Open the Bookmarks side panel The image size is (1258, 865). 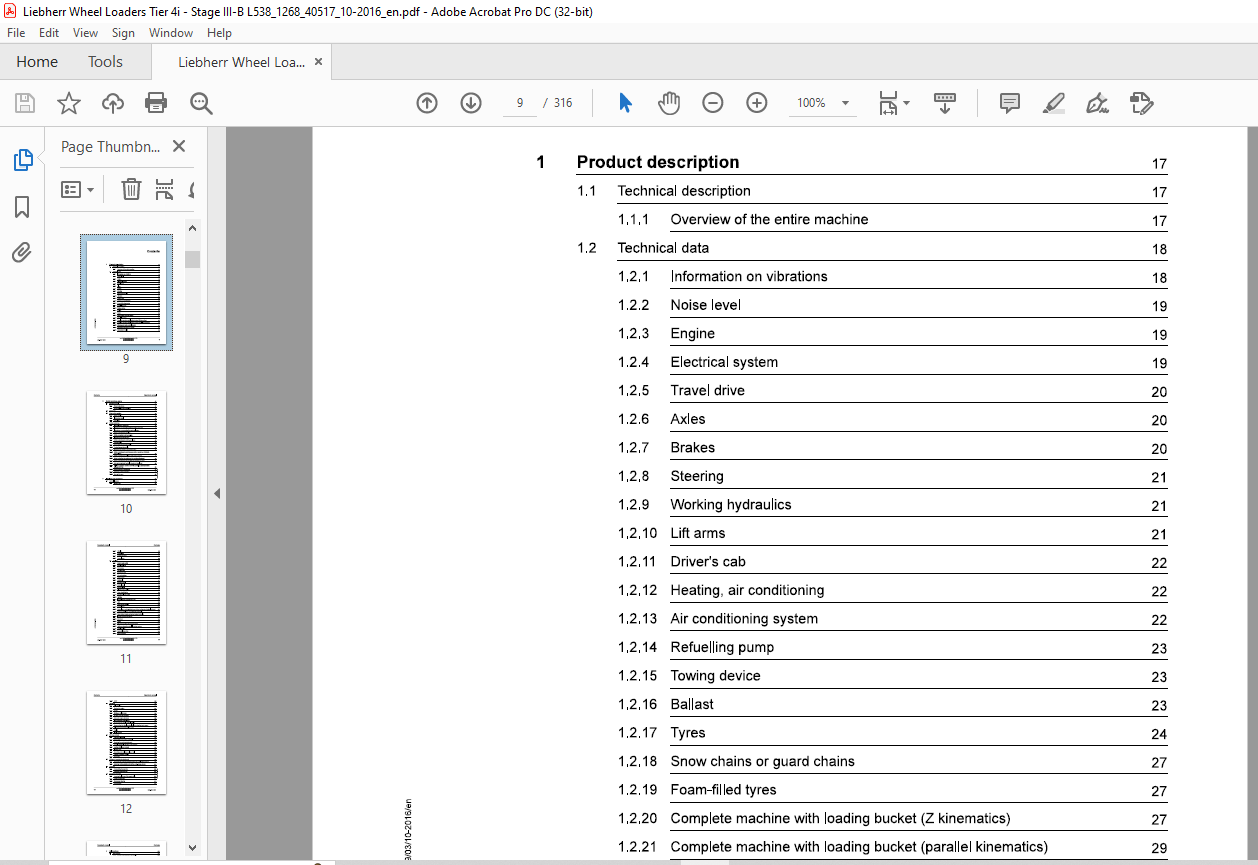coord(22,207)
